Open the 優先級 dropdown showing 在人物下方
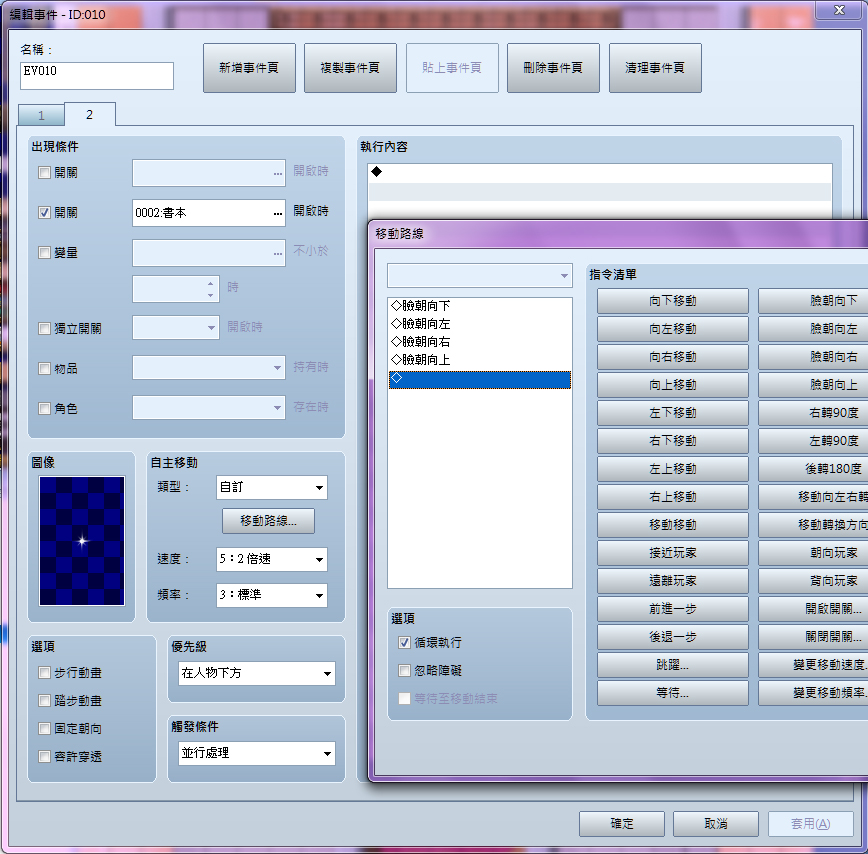The image size is (868, 854). (x=257, y=674)
